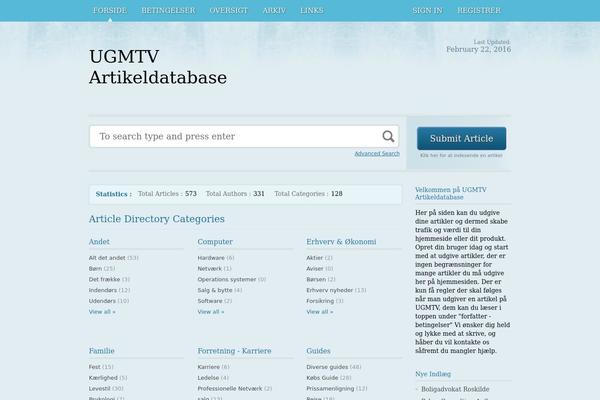The image size is (600, 400).
Task: Select the Hardware subcategory
Action: (x=211, y=258)
